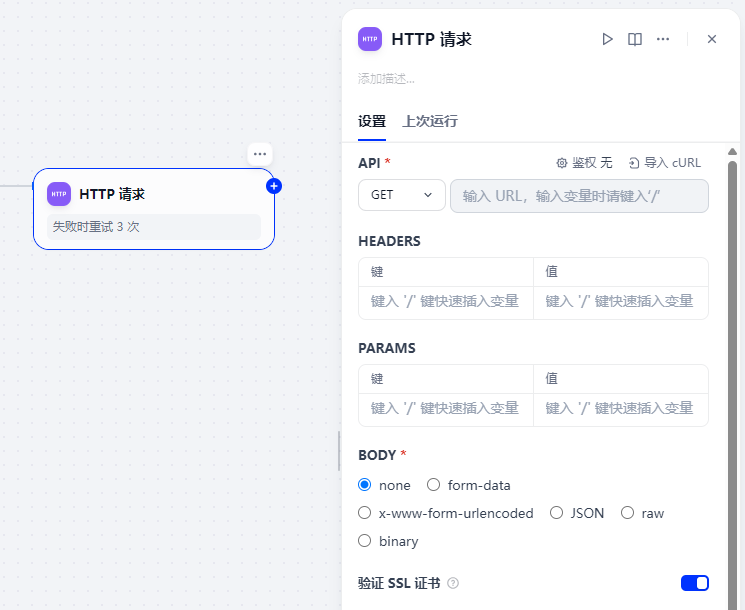Click scrollbar up arrow

coord(732,152)
